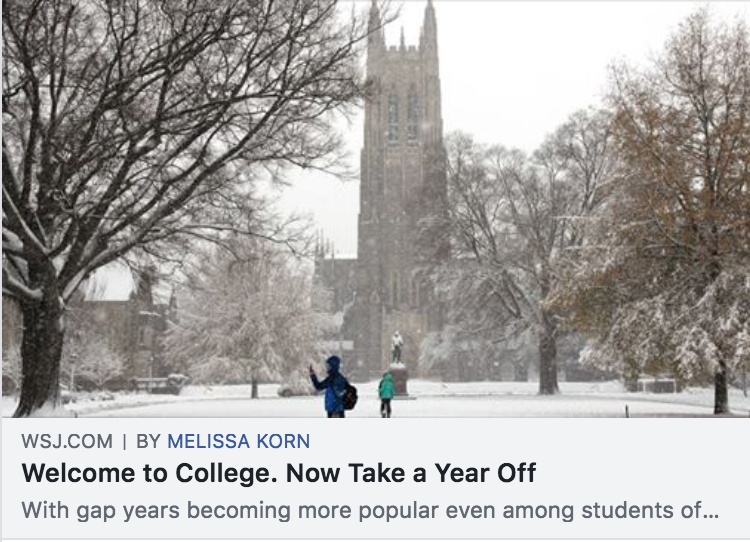Click the person in the blue jacket

333,387
